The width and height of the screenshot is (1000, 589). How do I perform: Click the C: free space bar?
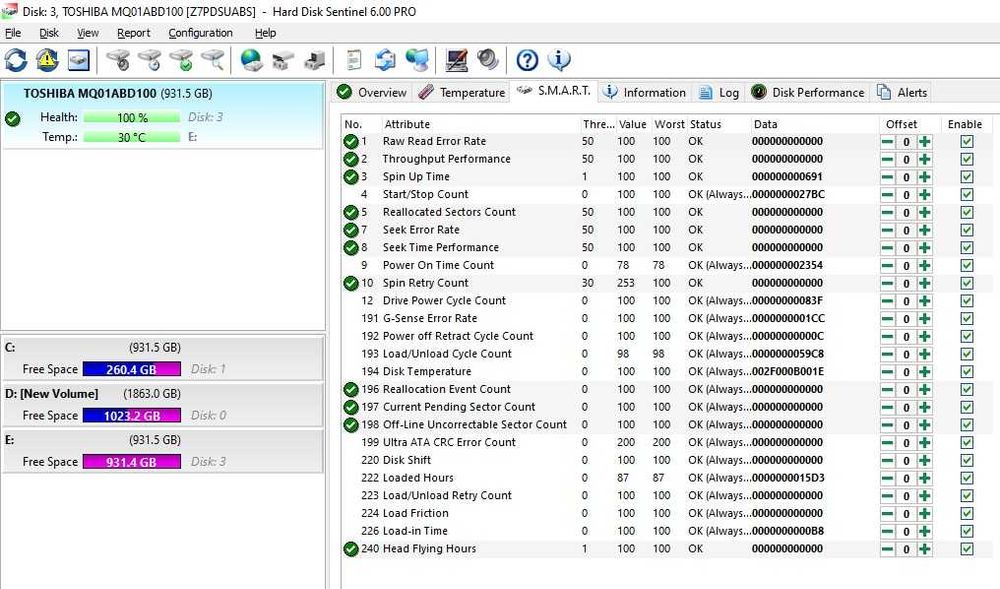[x=131, y=369]
